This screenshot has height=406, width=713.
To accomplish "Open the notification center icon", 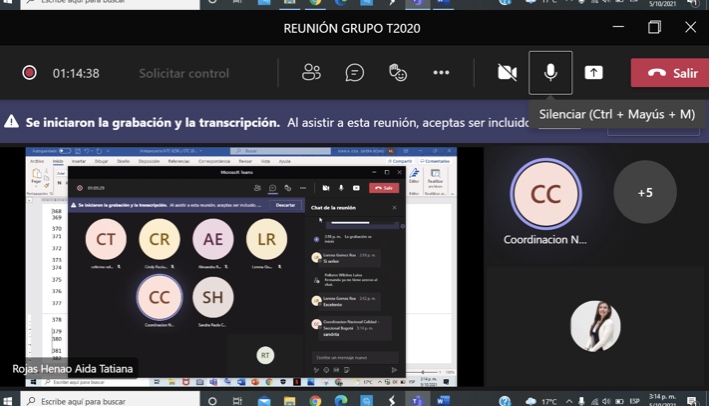I will click(691, 401).
